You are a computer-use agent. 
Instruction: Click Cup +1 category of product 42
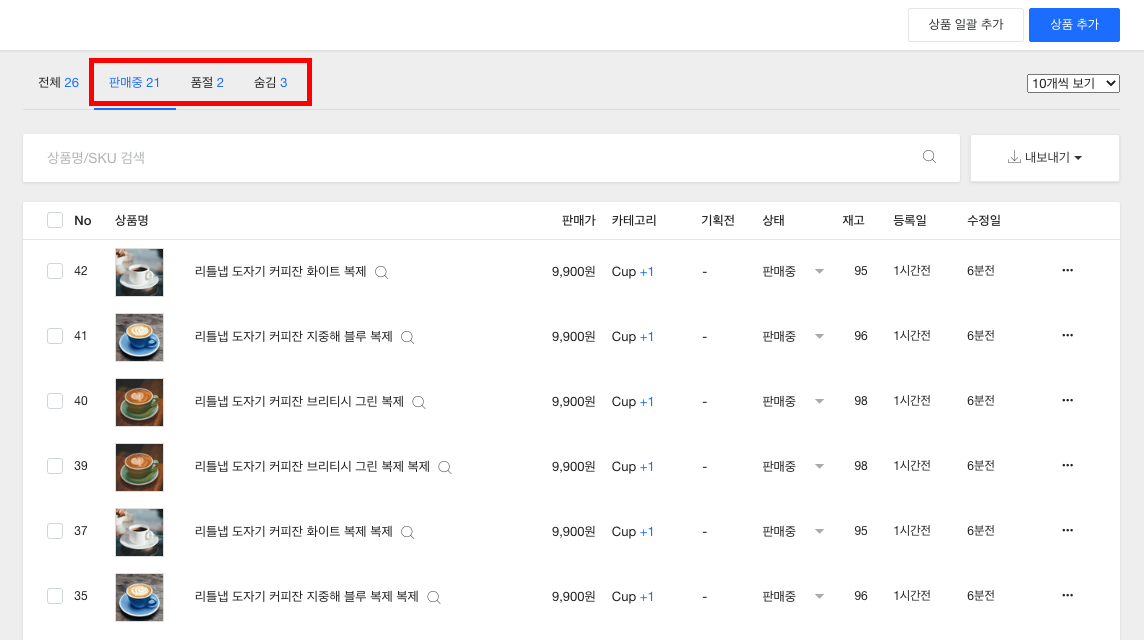click(633, 271)
